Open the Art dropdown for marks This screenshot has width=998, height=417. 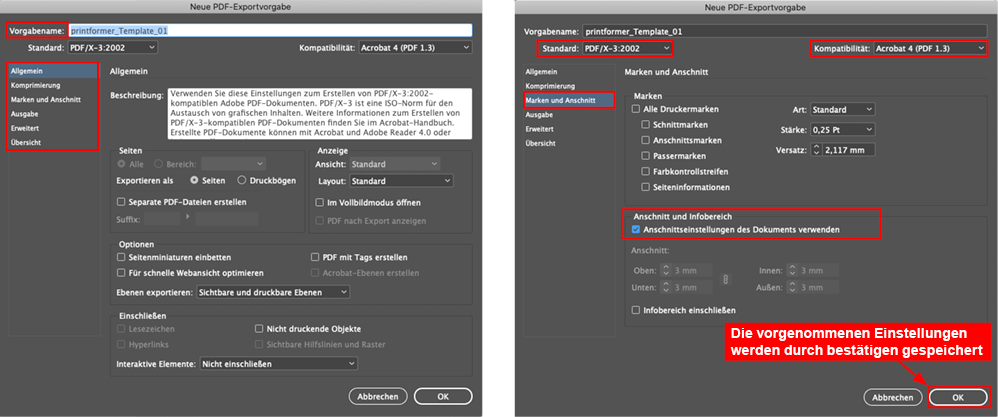point(842,109)
